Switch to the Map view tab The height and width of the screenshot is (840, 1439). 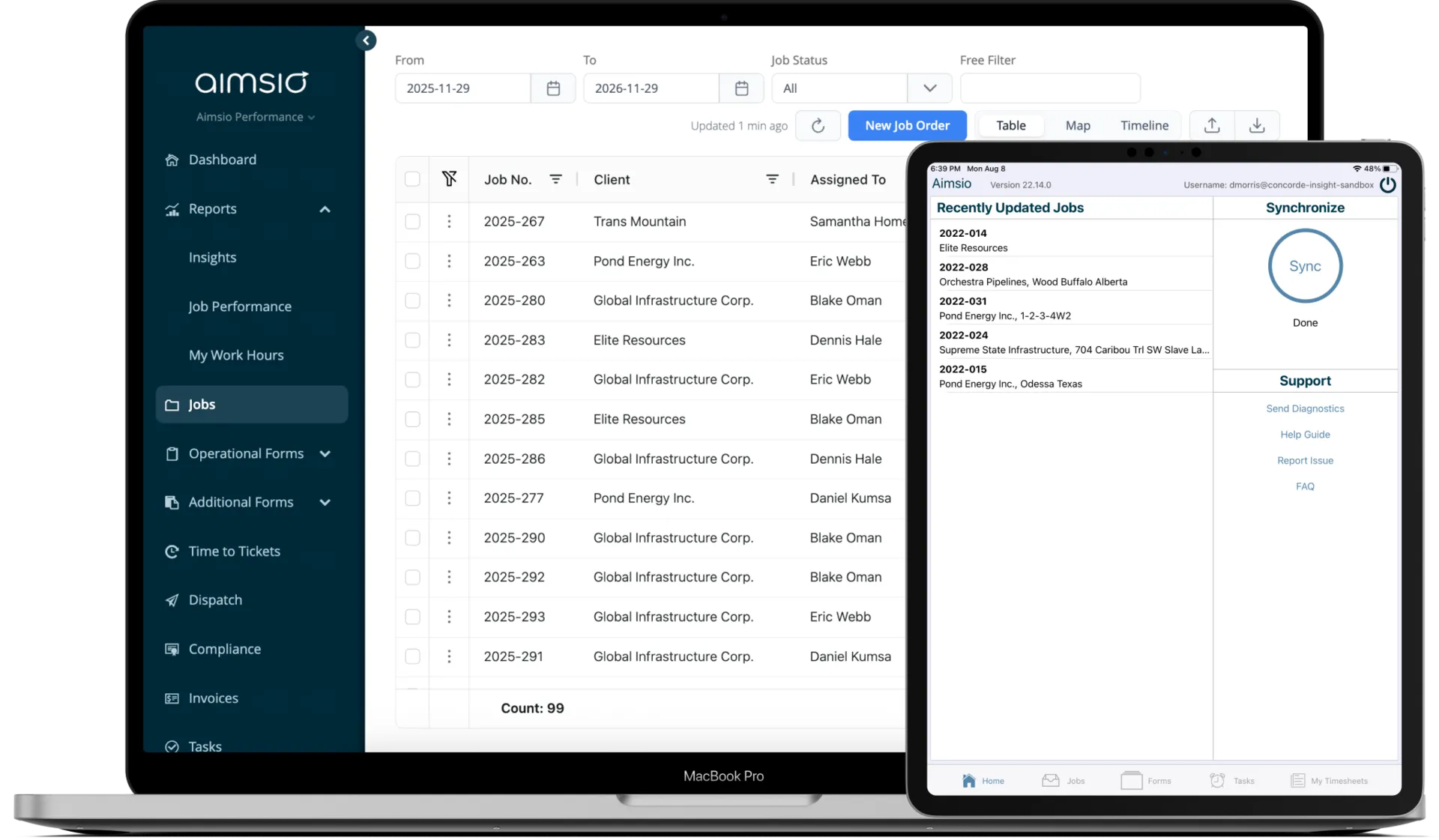point(1077,126)
